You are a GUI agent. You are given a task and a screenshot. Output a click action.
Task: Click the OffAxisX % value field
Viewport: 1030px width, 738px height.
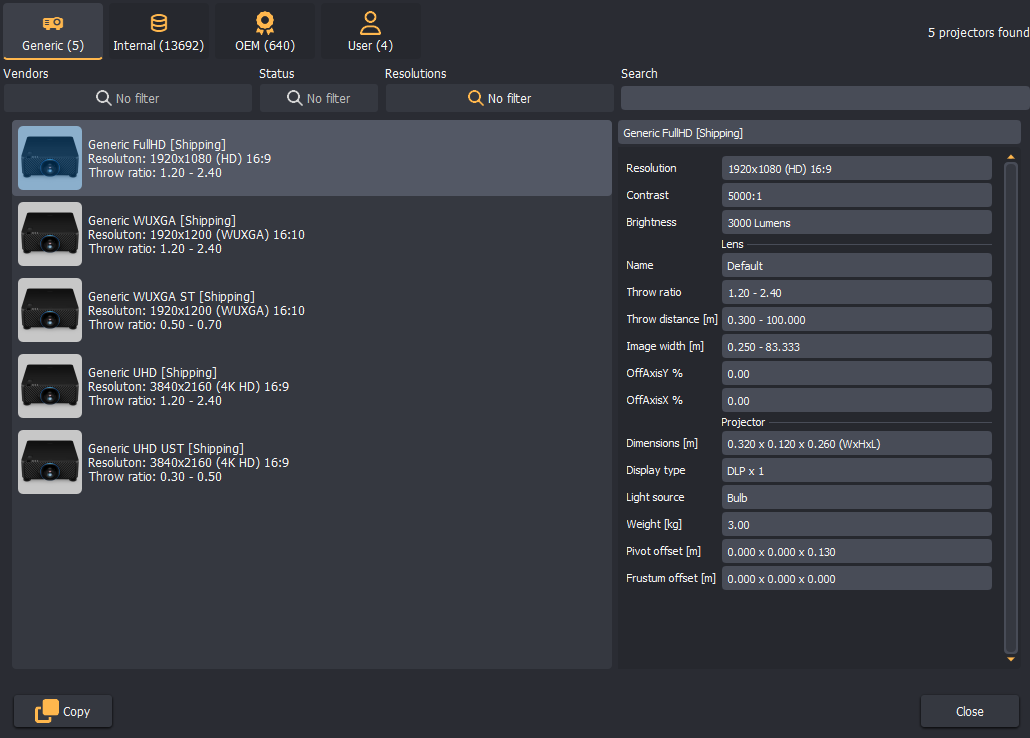[x=857, y=400]
